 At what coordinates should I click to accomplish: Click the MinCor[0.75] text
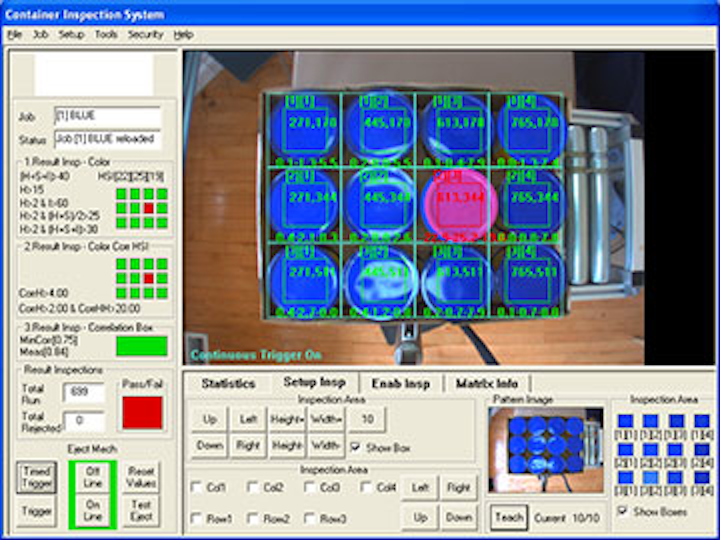coord(49,340)
